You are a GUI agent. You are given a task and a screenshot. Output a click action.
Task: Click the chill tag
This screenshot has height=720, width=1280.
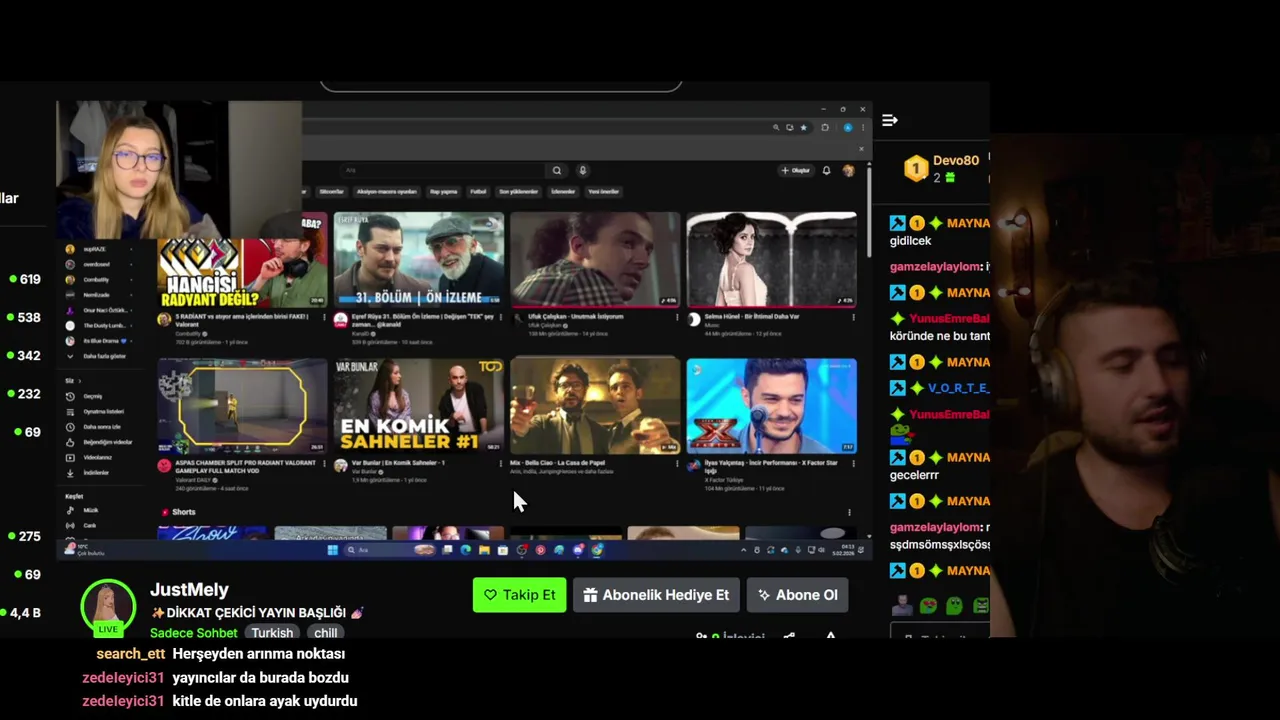326,633
